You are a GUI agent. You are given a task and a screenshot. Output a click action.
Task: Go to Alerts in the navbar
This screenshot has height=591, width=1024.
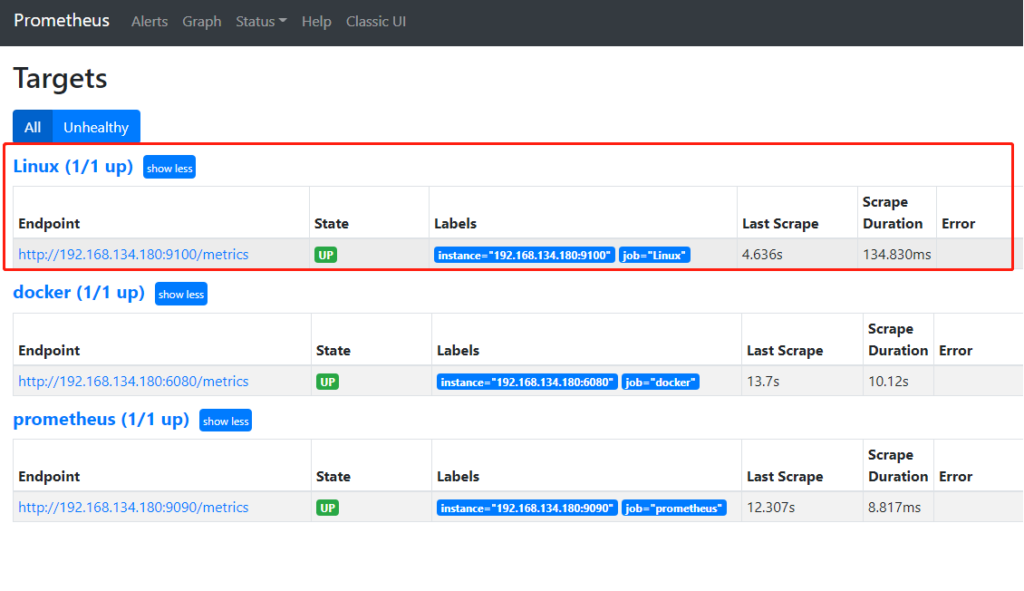point(150,22)
